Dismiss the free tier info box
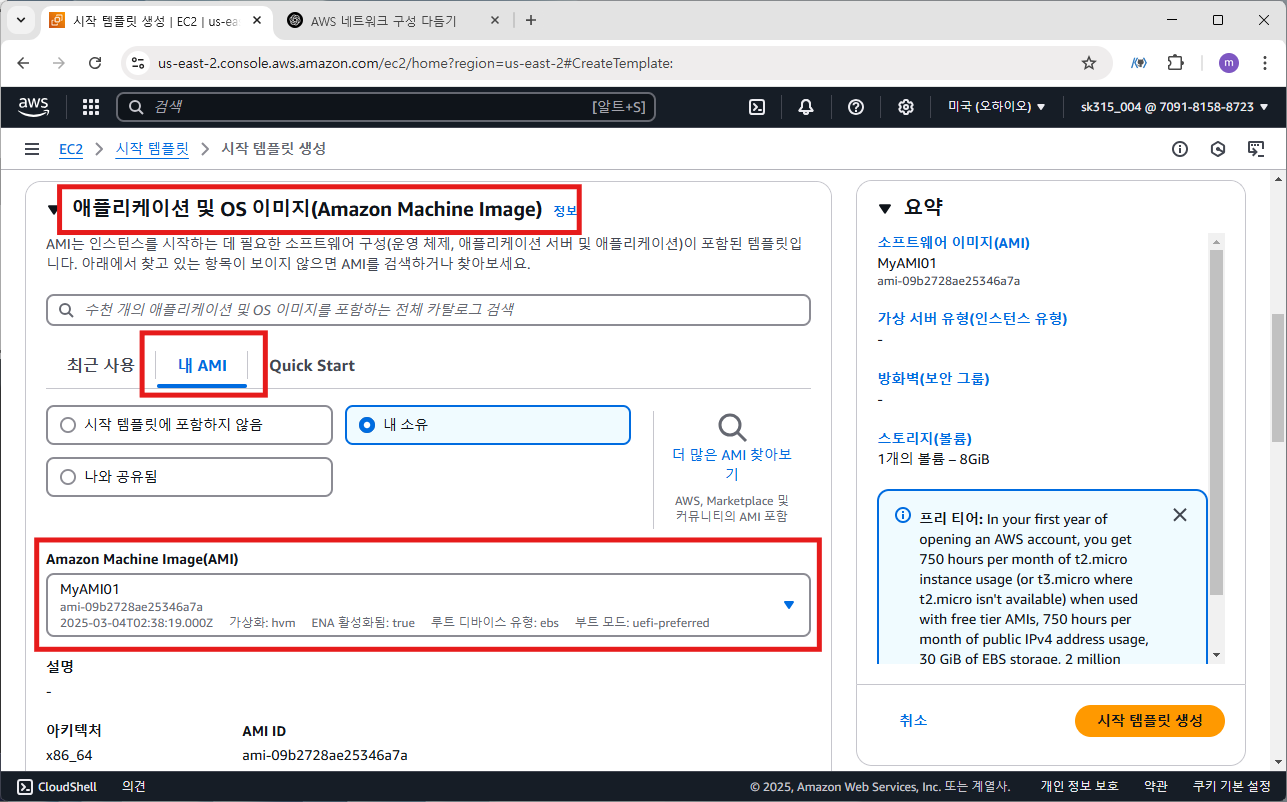Screen dimensions: 1287x802 click(x=1180, y=515)
